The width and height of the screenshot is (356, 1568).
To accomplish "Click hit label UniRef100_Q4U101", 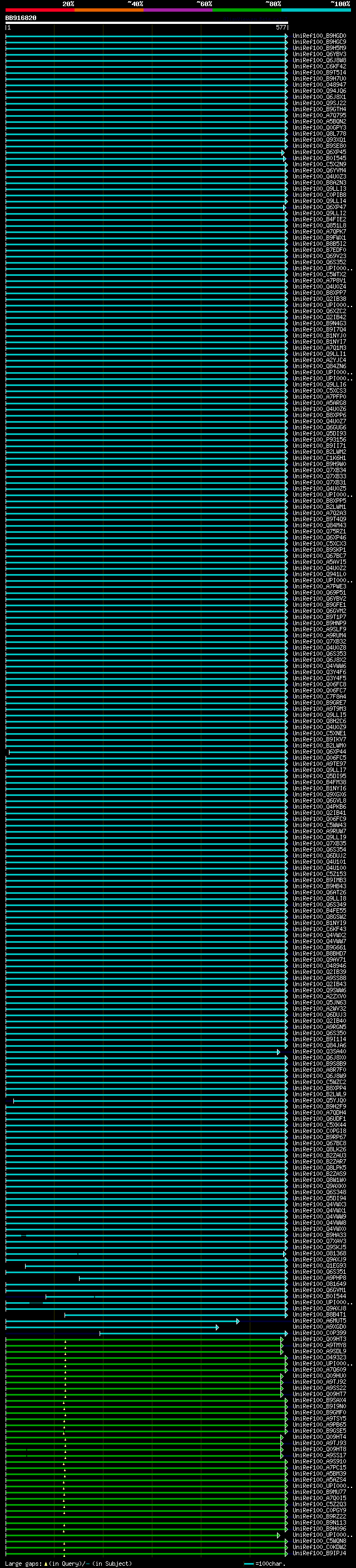I will (x=319, y=862).
